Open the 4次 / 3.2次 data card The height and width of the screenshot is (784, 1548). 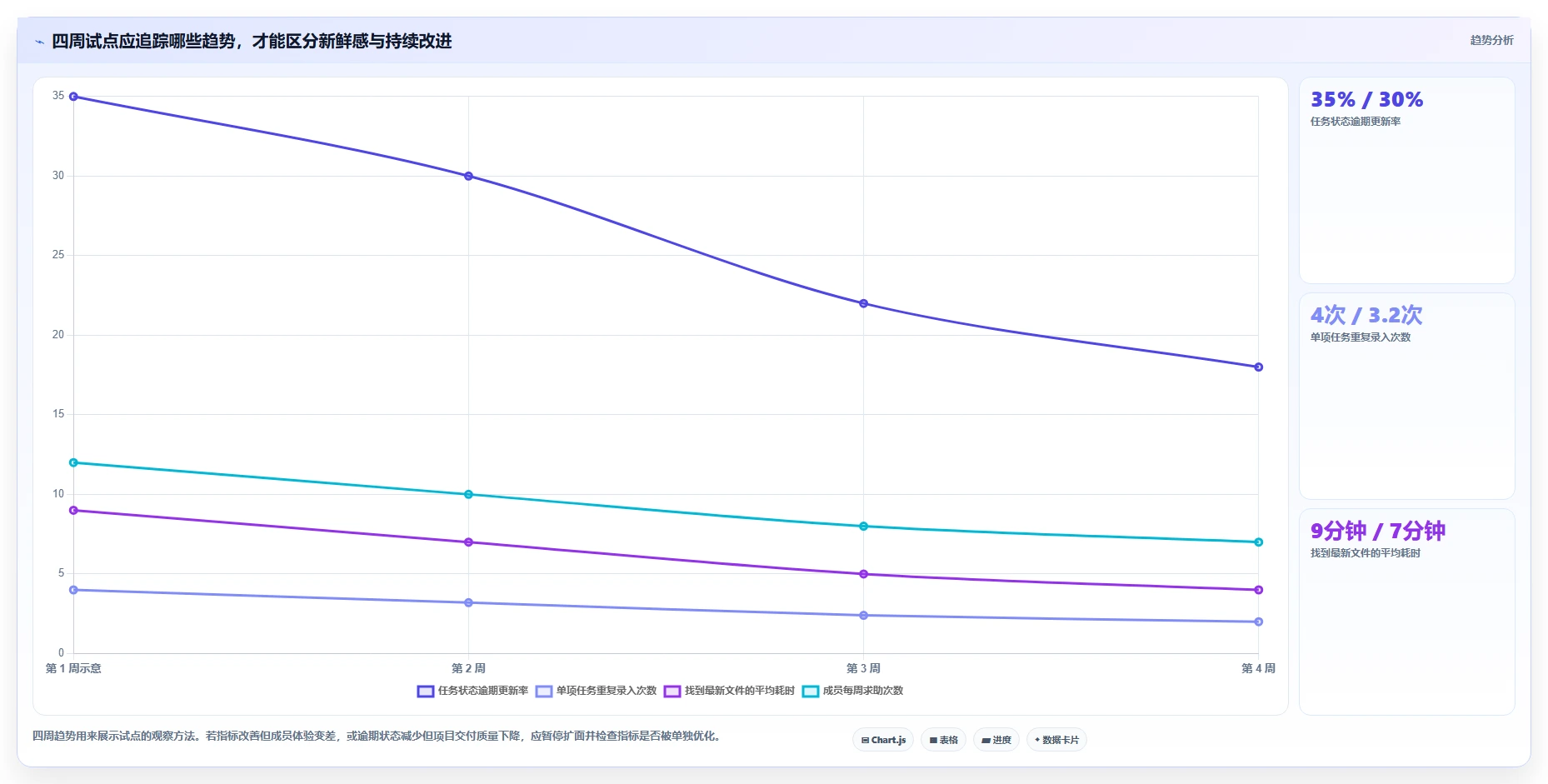[1406, 396]
